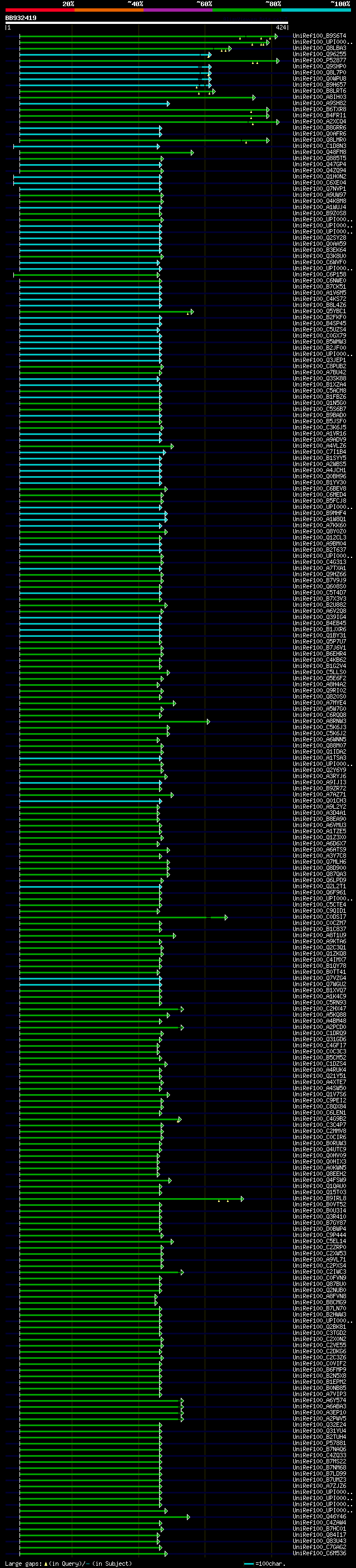Viewport: 356px width, 1568px height.
Task: Open hit UniRef100_Q885T5
Action: (x=319, y=159)
